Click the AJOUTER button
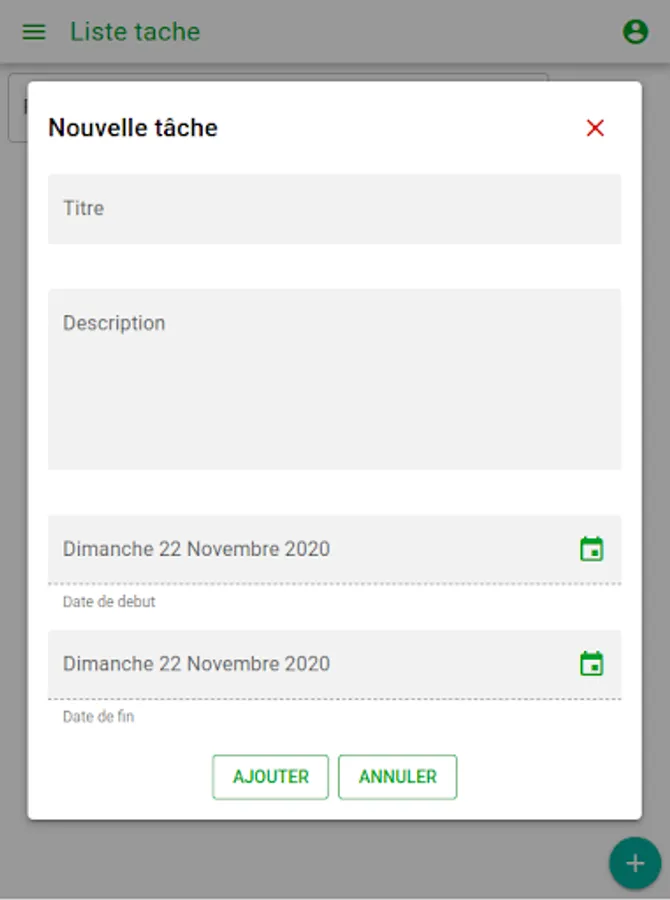Viewport: 670px width, 900px height. point(270,777)
